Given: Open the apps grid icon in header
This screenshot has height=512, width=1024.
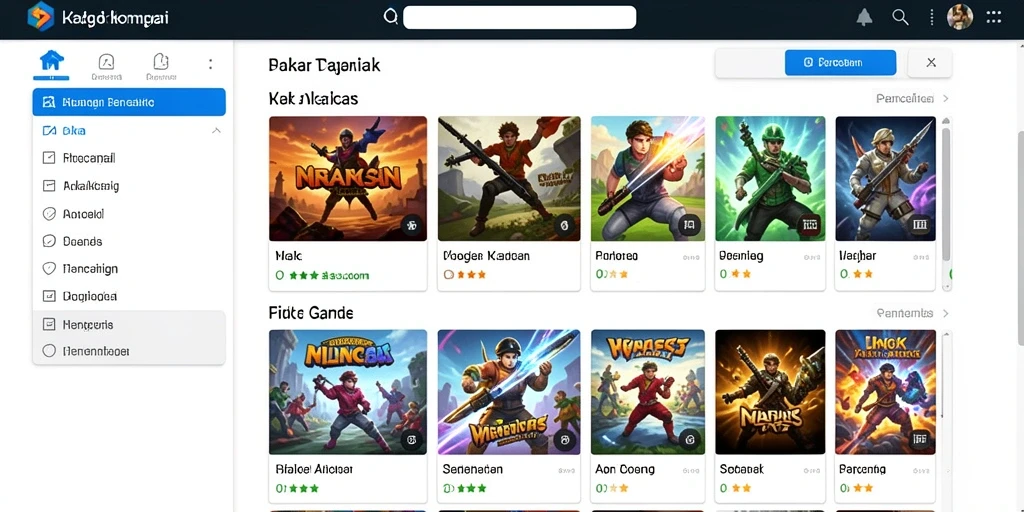Looking at the screenshot, I should click(x=993, y=17).
